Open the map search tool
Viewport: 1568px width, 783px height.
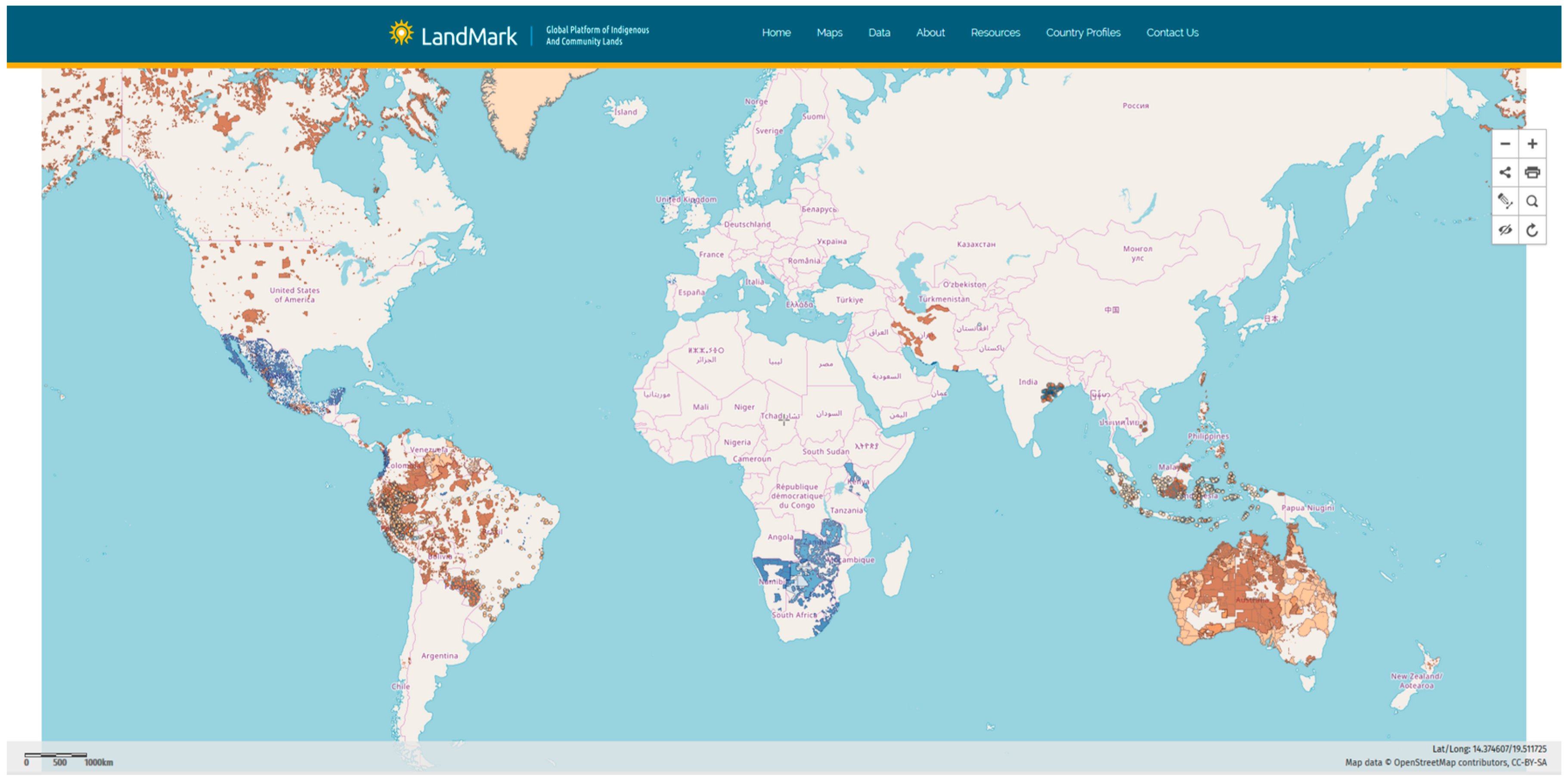1533,201
